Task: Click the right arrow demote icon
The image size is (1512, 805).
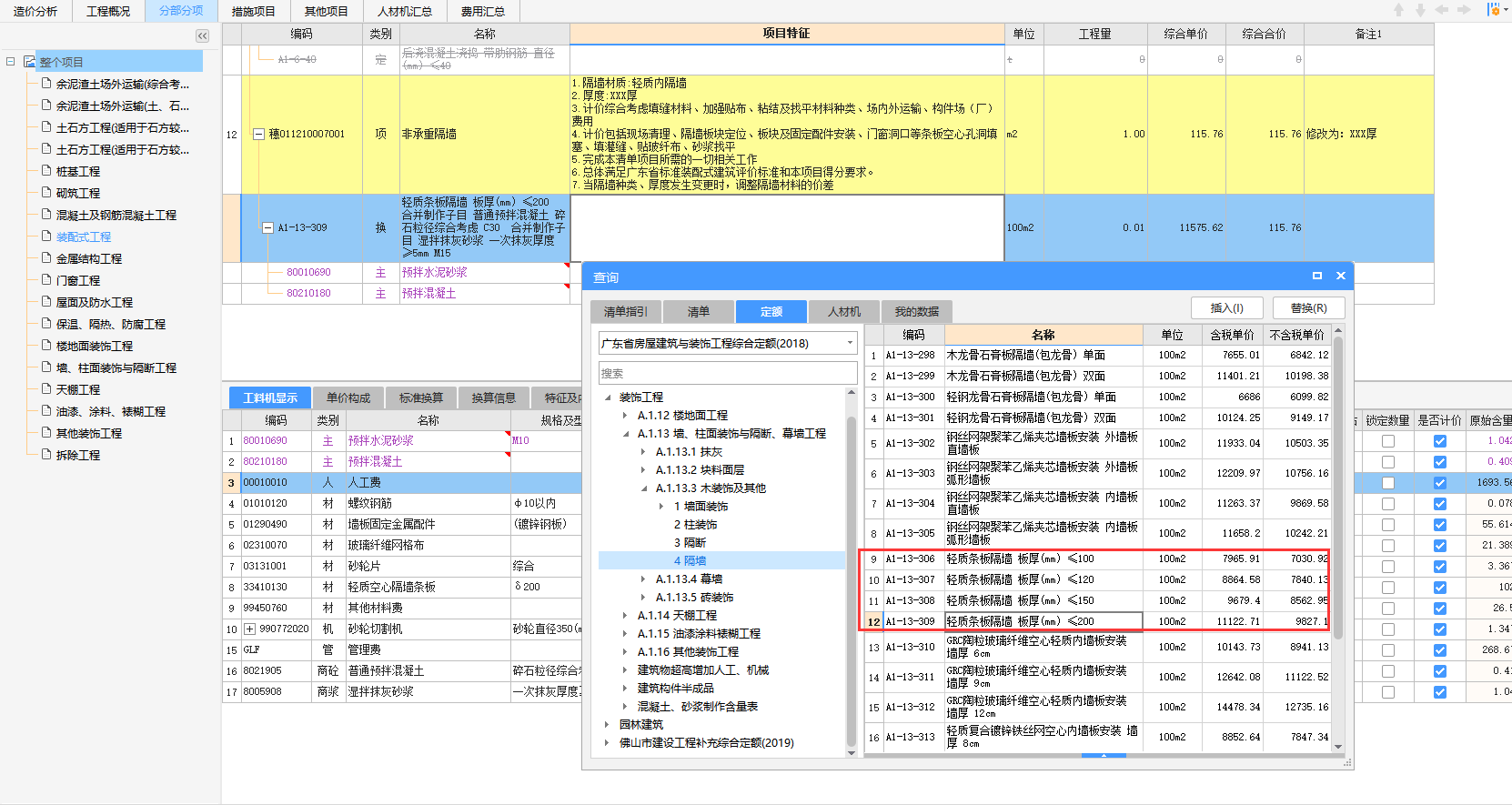Action: tap(1464, 10)
